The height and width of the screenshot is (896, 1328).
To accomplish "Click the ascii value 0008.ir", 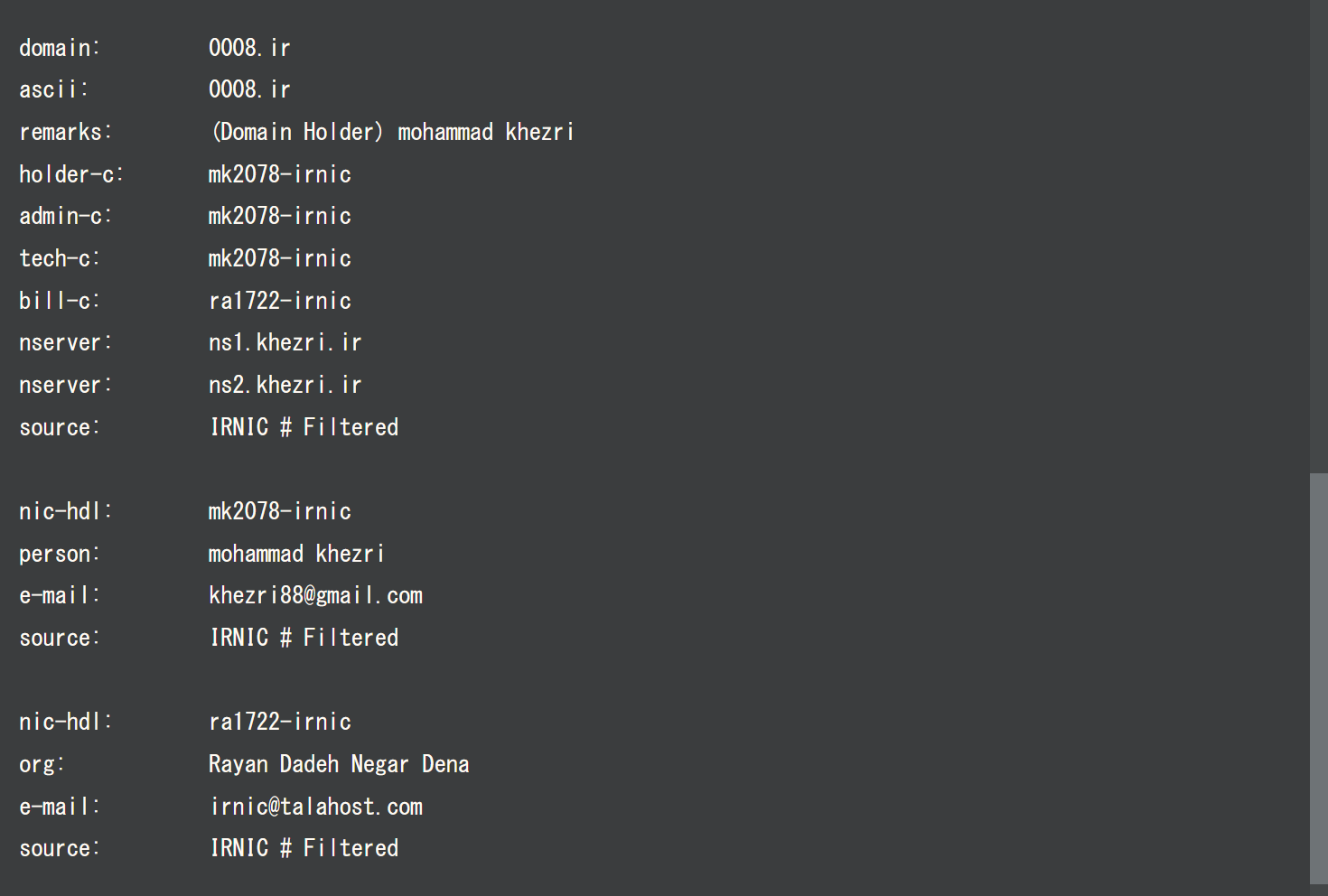I will coord(249,89).
